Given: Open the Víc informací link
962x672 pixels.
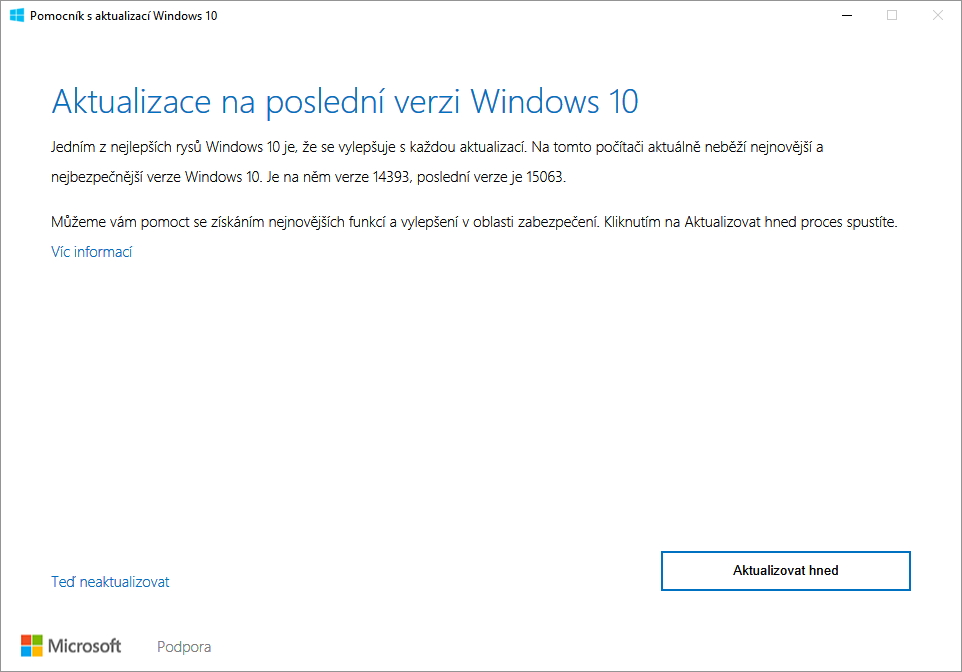Looking at the screenshot, I should click(x=91, y=252).
